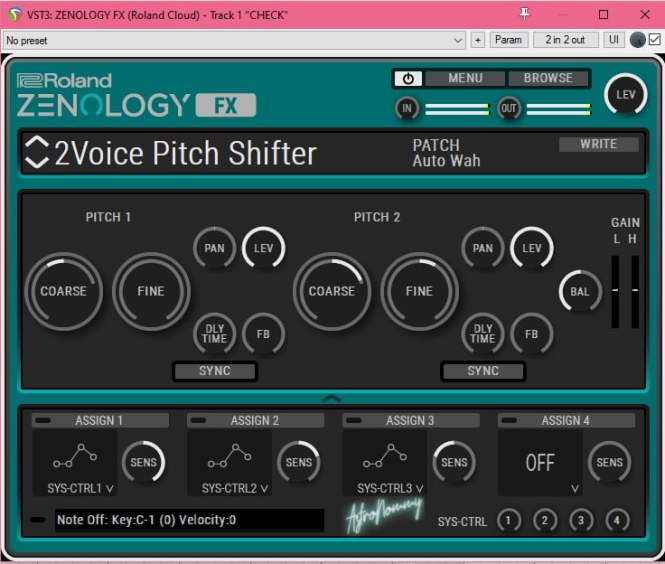Click the 2Voice Pitch Shifter effect name
665x564 pixels.
click(186, 153)
